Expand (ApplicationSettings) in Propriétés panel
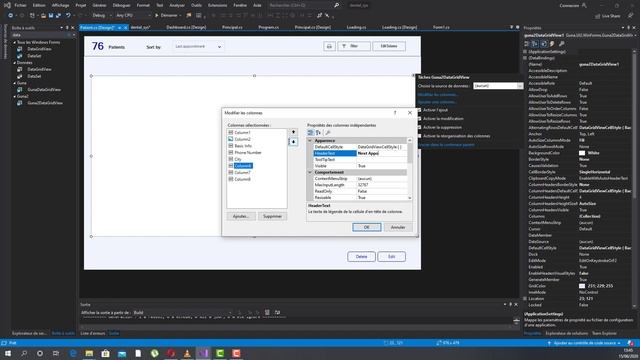 [x=525, y=52]
